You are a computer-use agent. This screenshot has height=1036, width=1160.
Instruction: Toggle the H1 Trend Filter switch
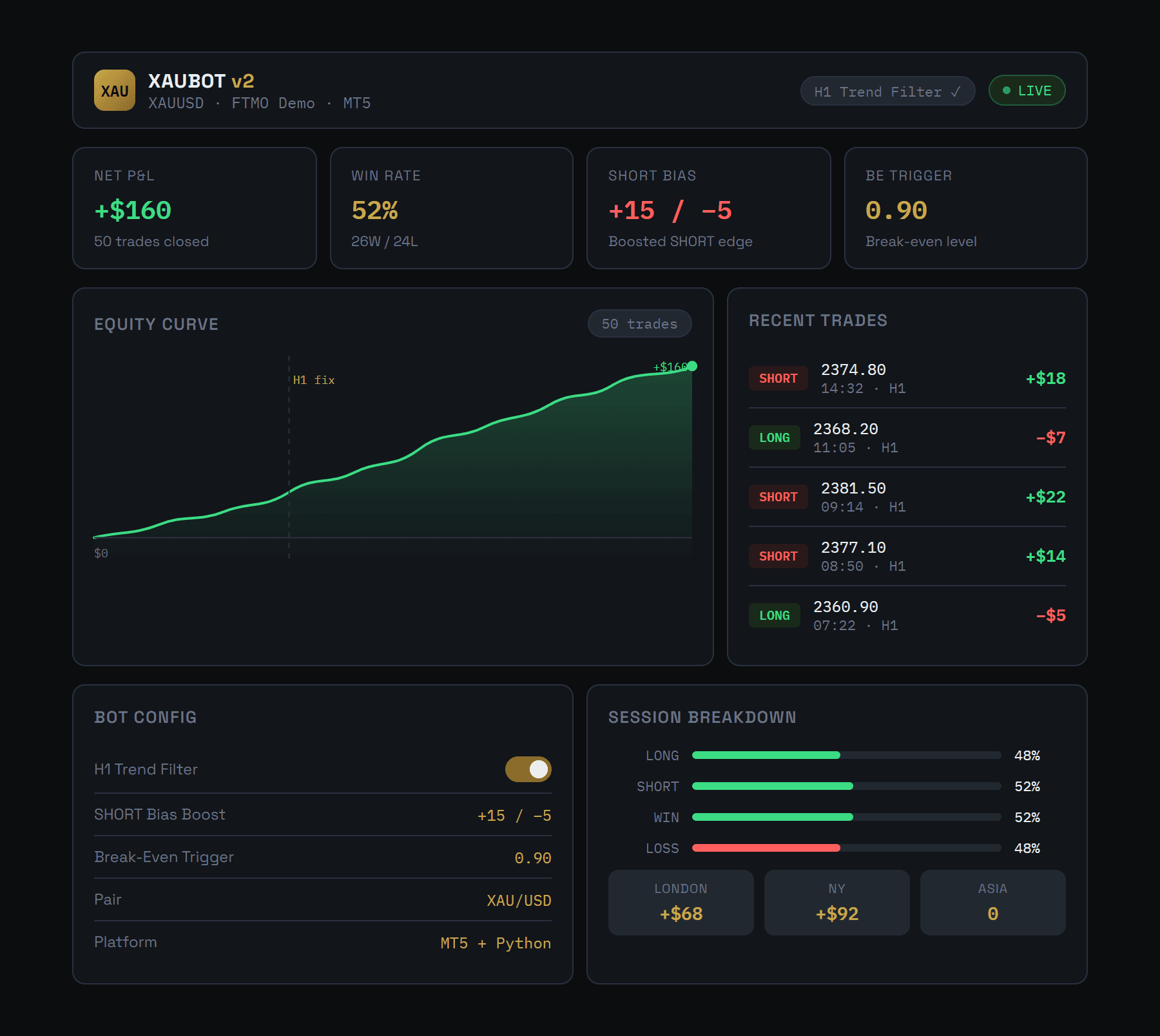pos(528,769)
